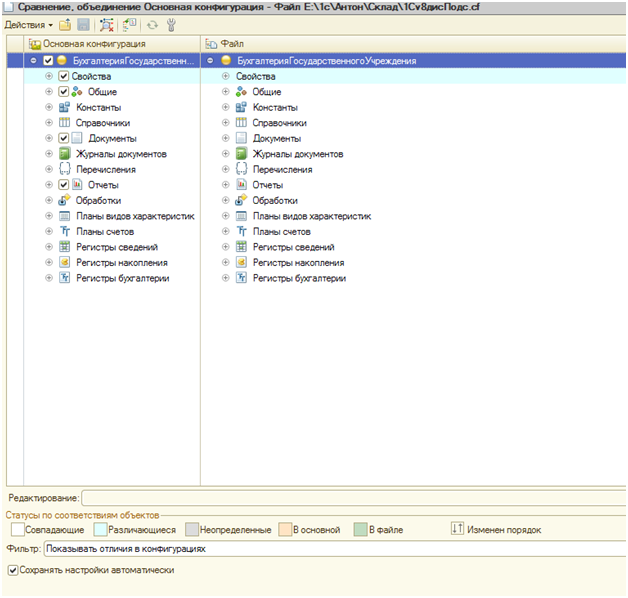Image resolution: width=628 pixels, height=598 pixels.
Task: Click Планы видов характеристик icon in left column
Action: [x=64, y=216]
